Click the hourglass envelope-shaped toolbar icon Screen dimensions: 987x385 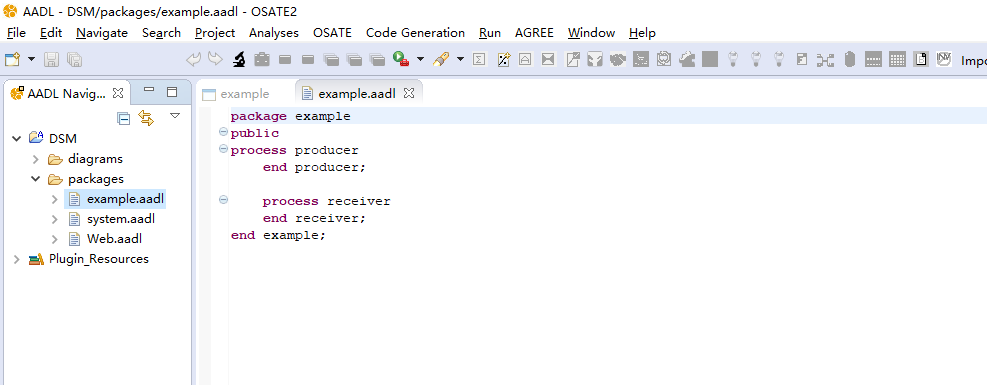pyautogui.click(x=548, y=59)
